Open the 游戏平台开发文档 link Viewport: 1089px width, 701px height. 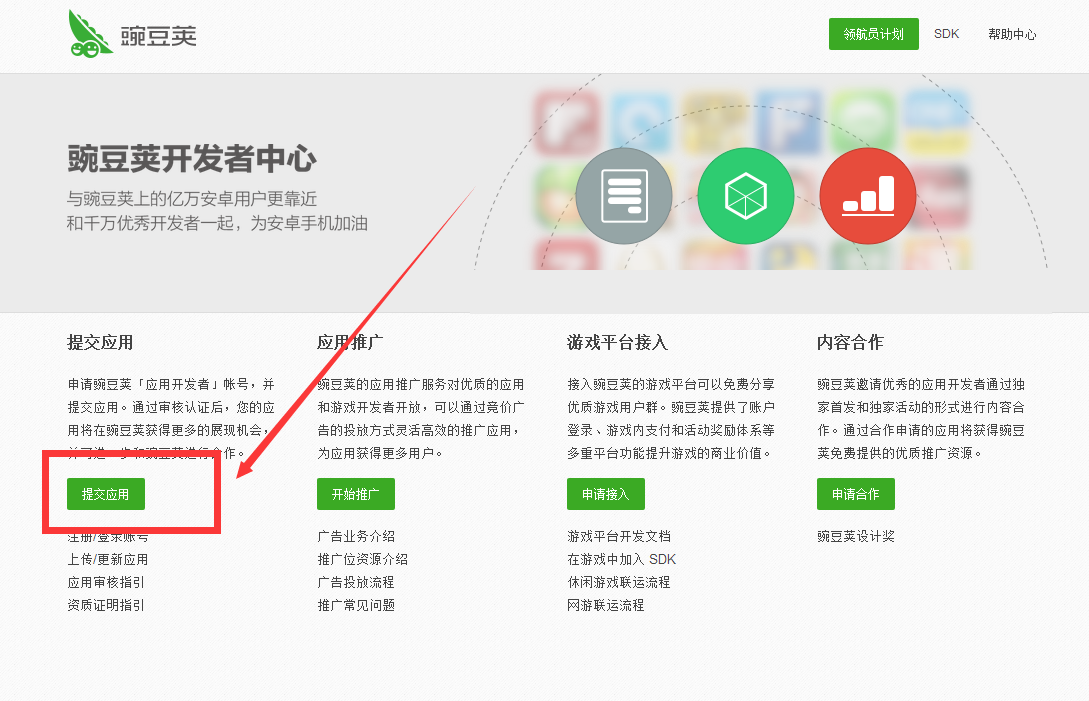click(618, 536)
